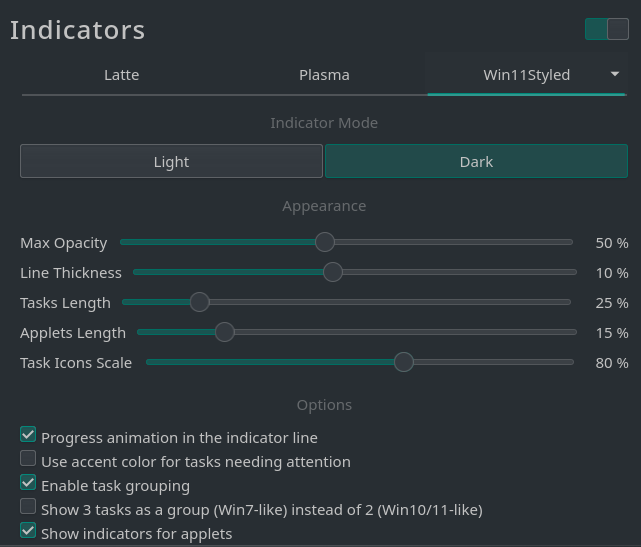Disable the Enable task grouping checkbox

point(28,482)
